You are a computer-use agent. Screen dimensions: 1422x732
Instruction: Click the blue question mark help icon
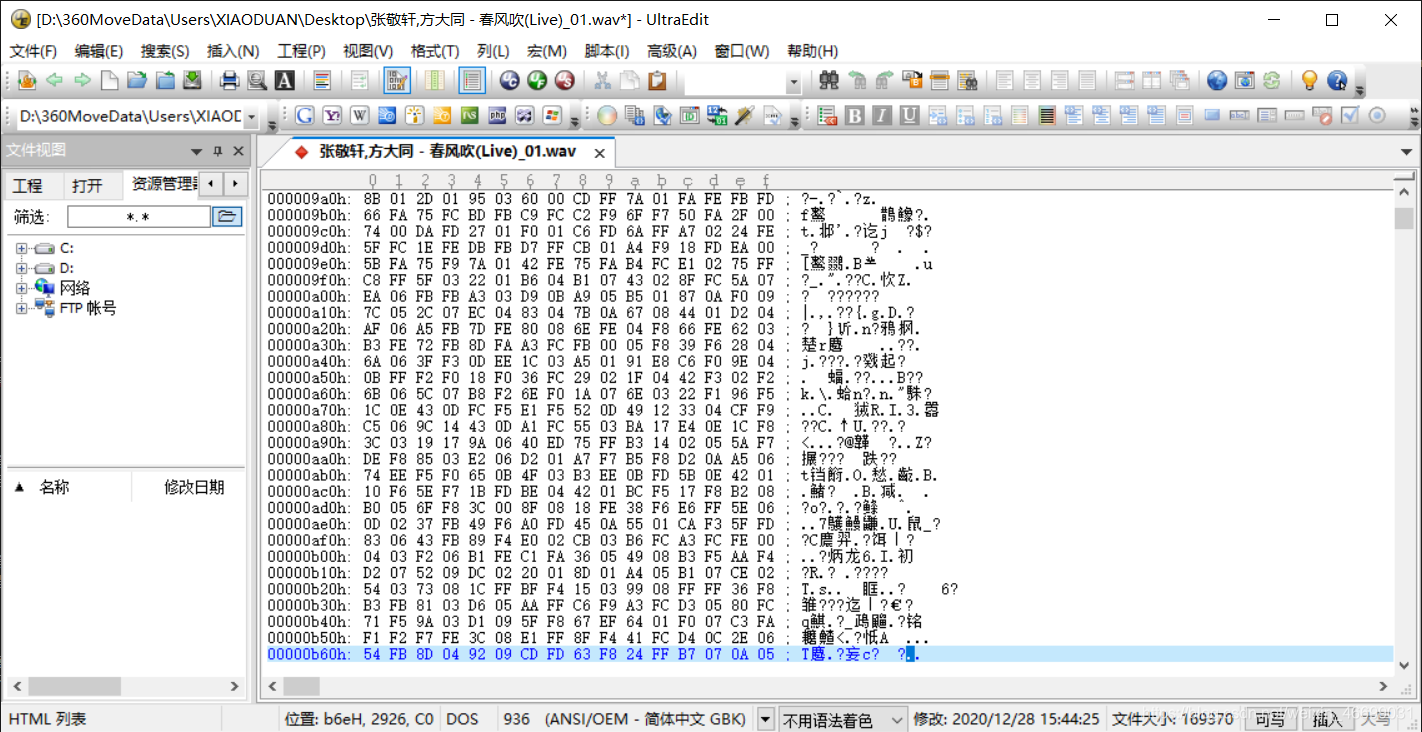click(1337, 81)
